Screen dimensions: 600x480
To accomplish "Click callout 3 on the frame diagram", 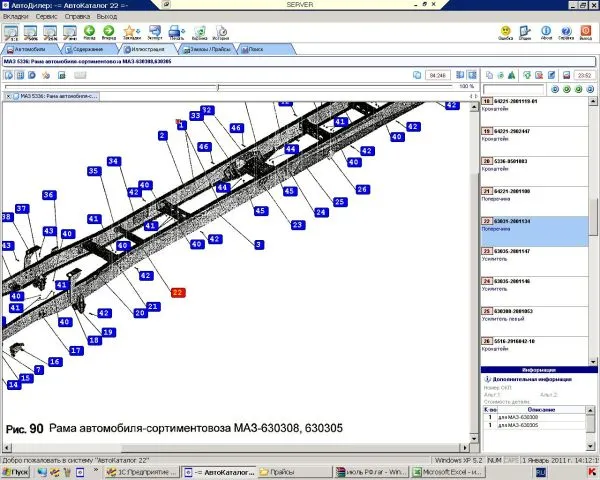I will tap(259, 245).
